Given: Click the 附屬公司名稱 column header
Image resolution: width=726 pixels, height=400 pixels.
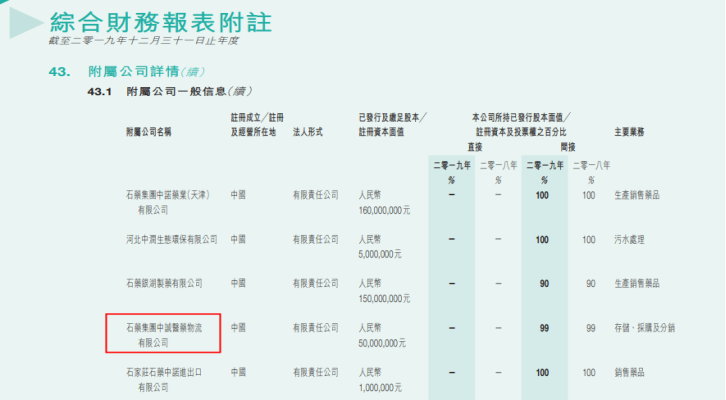Looking at the screenshot, I should click(x=149, y=131).
